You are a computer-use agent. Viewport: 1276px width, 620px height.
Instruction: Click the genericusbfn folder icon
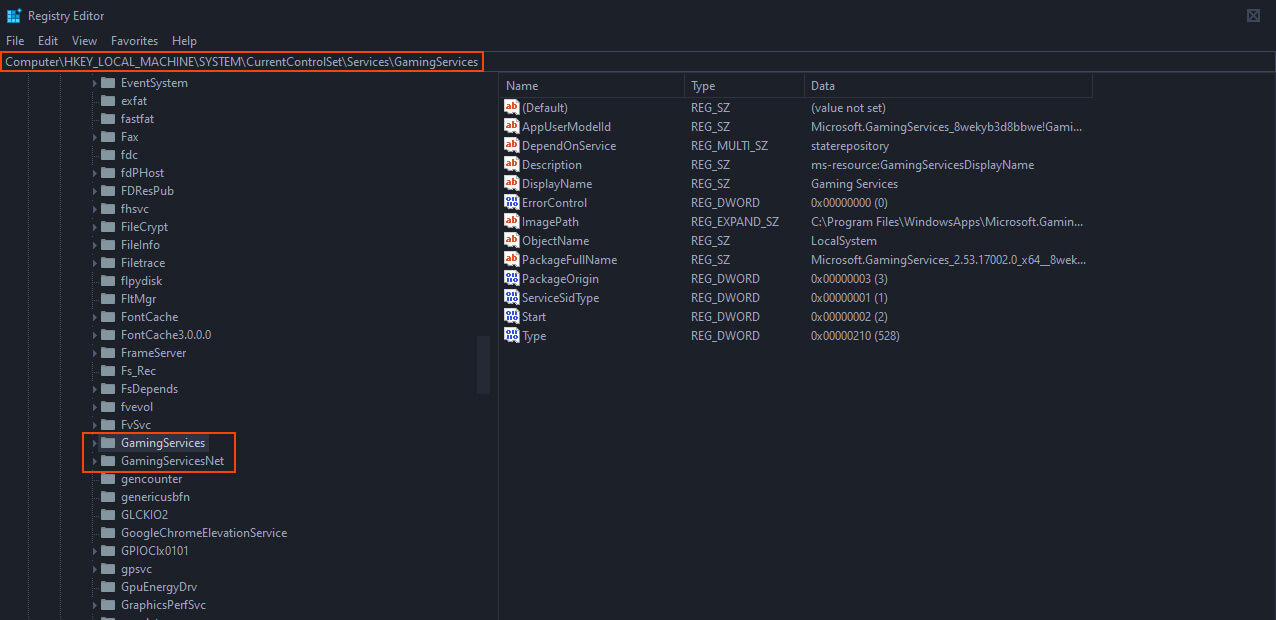108,497
